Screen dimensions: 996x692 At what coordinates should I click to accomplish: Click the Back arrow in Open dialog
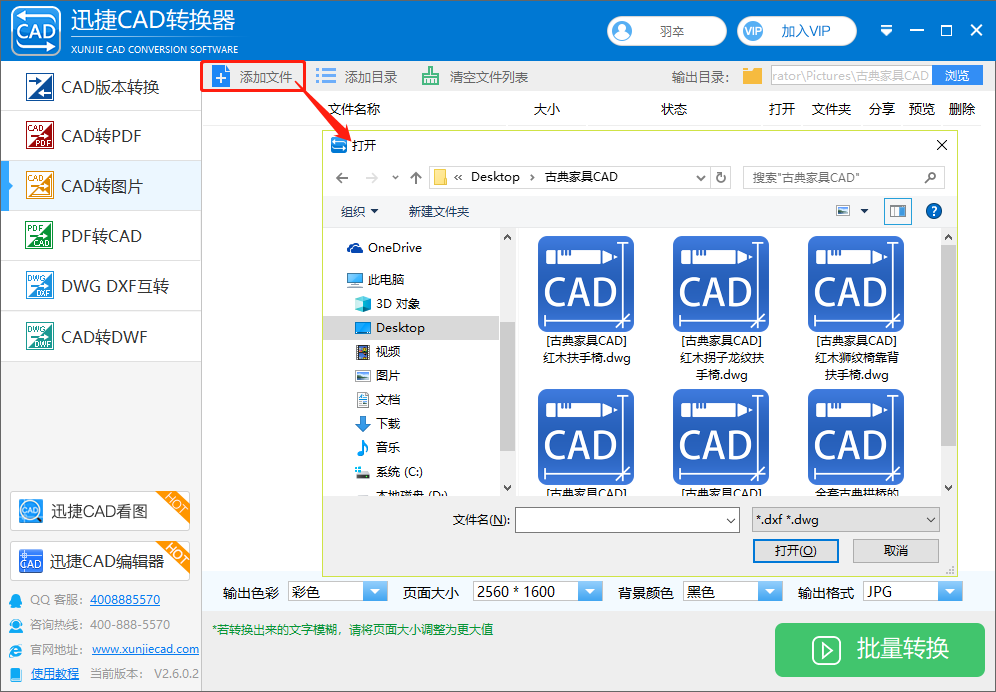tap(342, 178)
